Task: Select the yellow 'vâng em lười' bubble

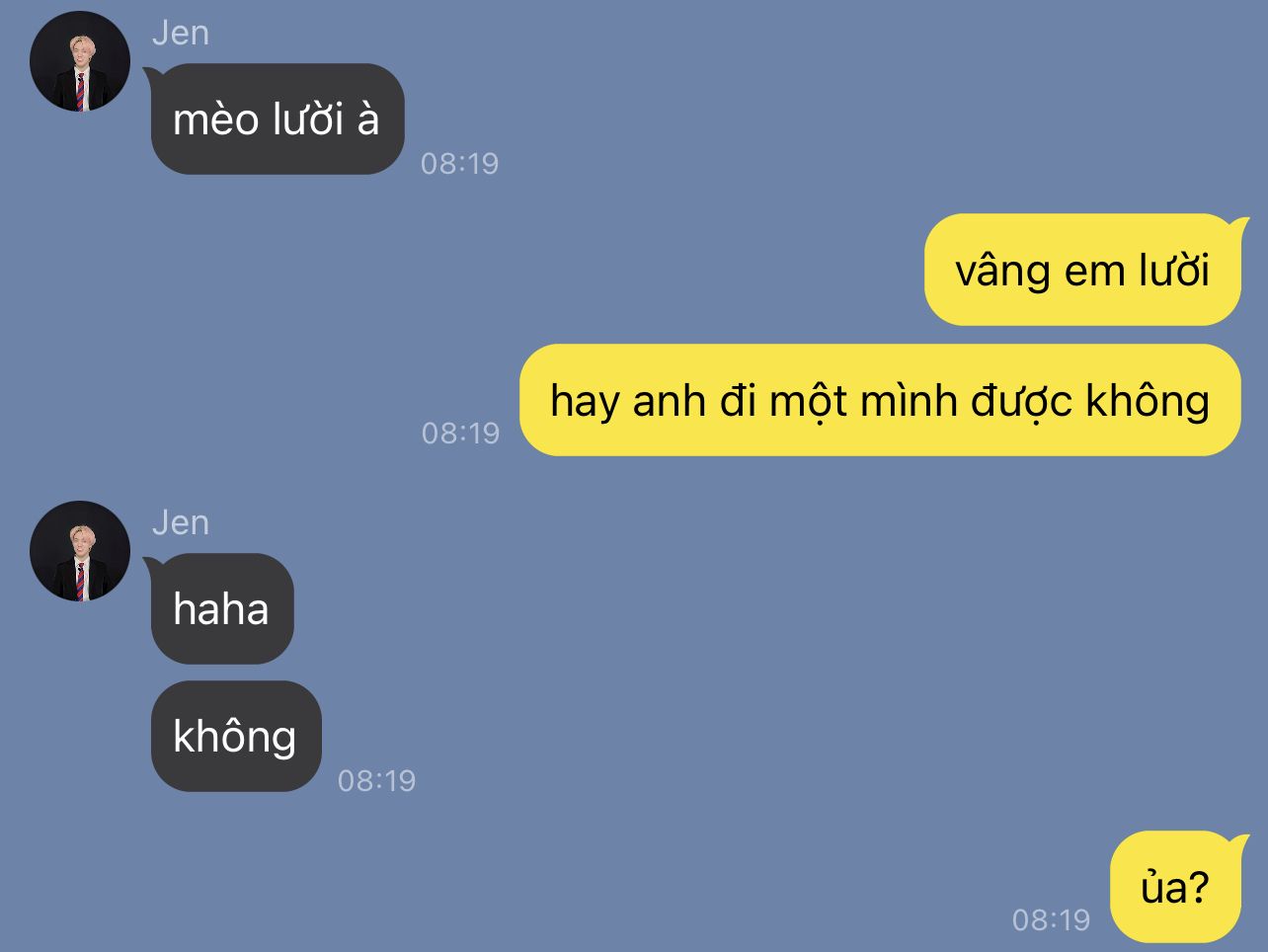Action: [x=1082, y=270]
